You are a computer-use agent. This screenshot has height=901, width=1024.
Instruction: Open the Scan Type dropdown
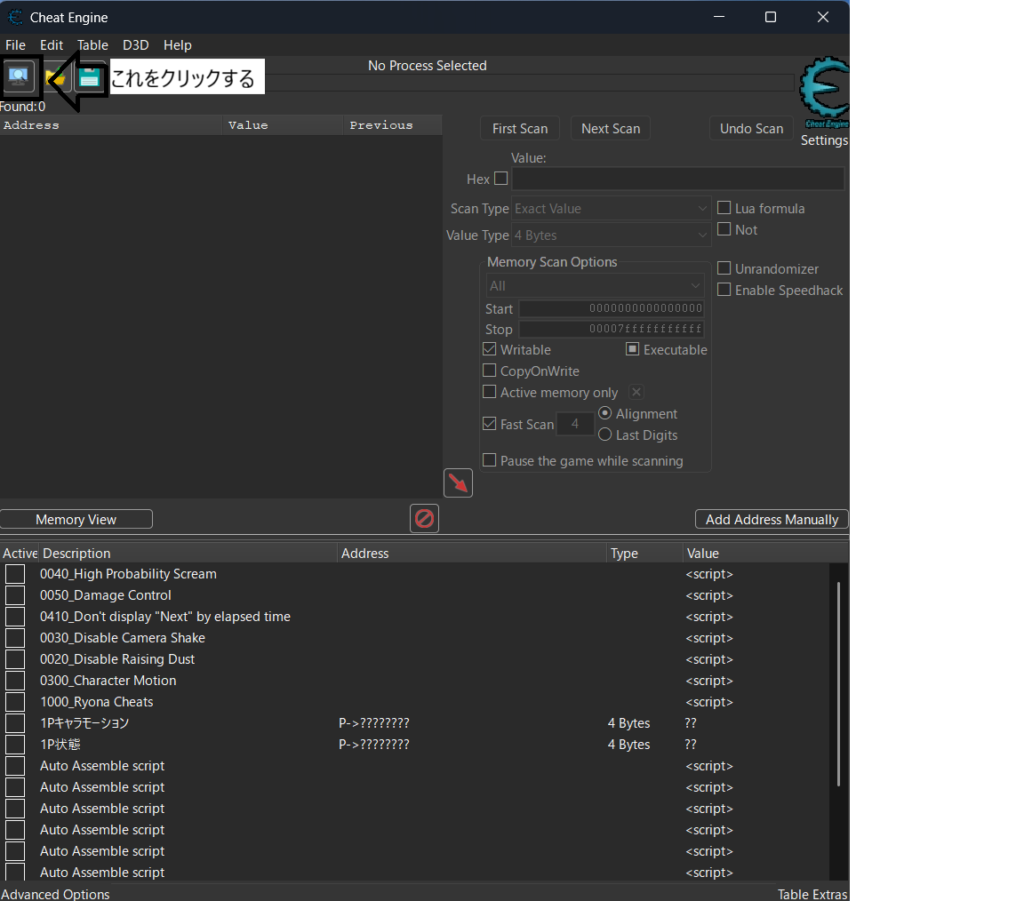[611, 209]
